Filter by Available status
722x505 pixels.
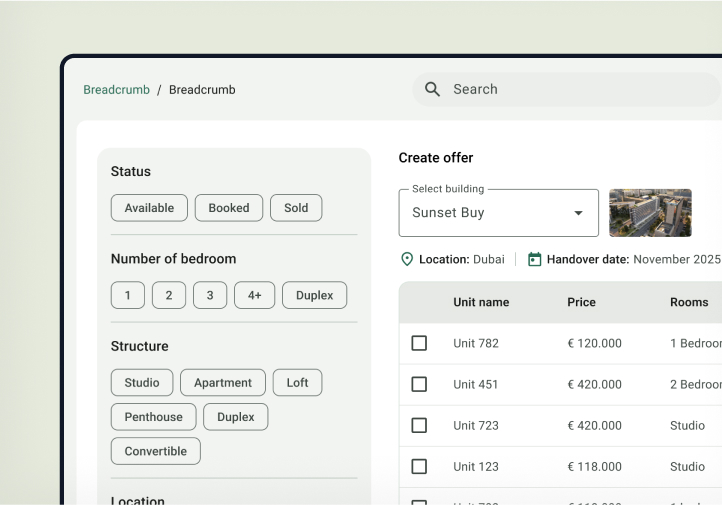149,208
